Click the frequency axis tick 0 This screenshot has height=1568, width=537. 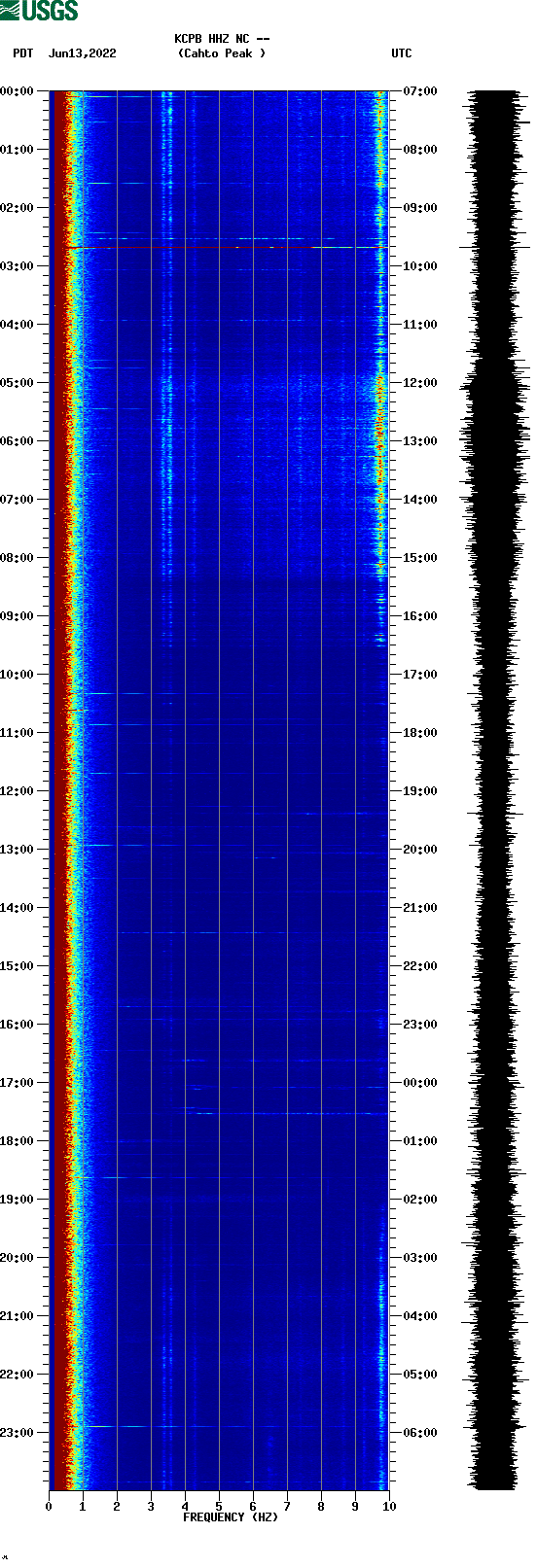pyautogui.click(x=49, y=1507)
